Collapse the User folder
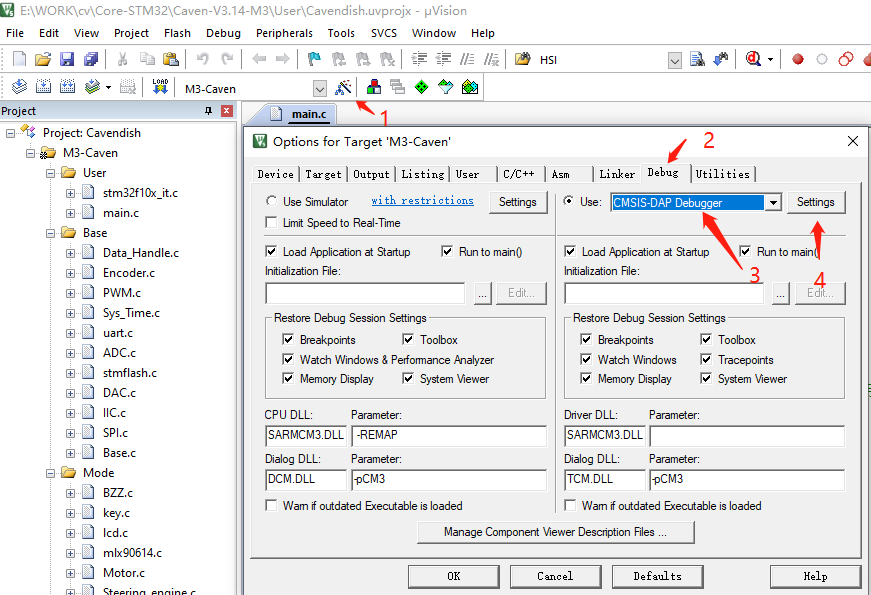The height and width of the screenshot is (595, 871). click(x=51, y=173)
